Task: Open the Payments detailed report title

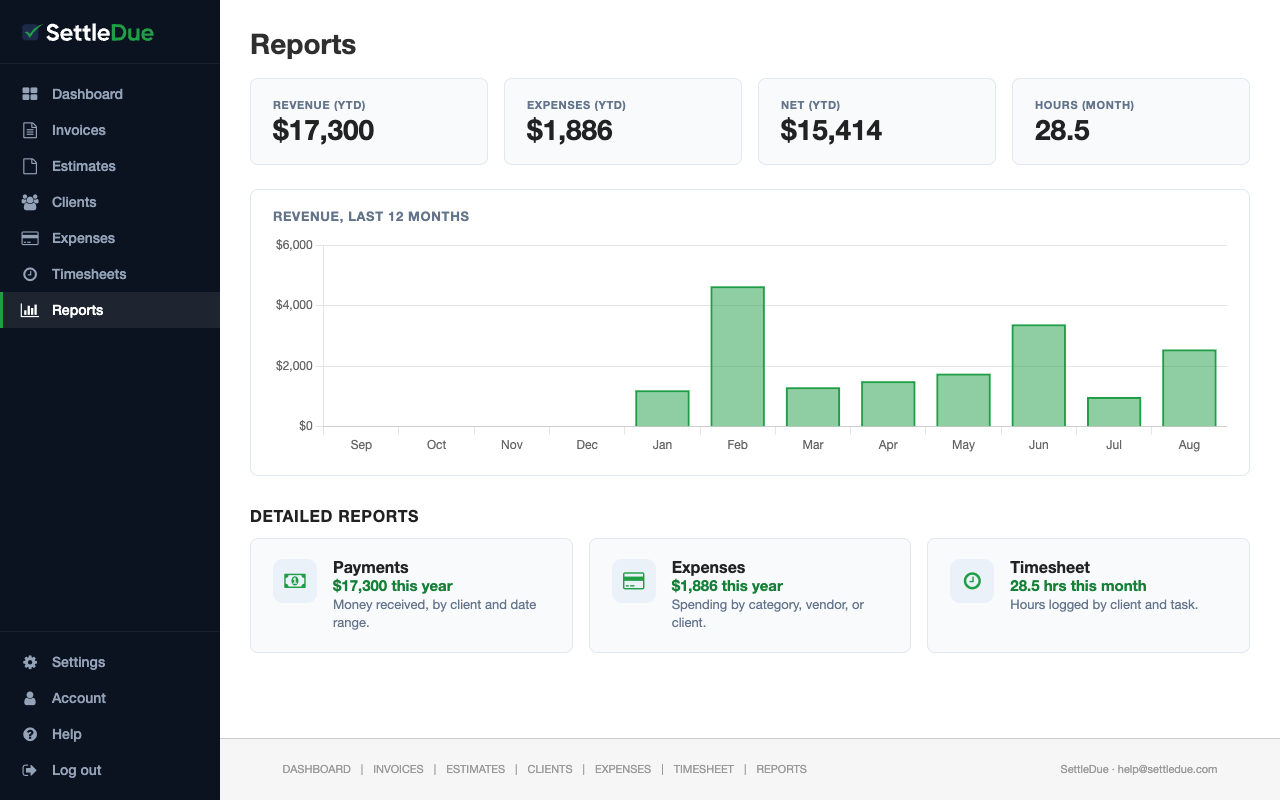Action: coord(371,567)
